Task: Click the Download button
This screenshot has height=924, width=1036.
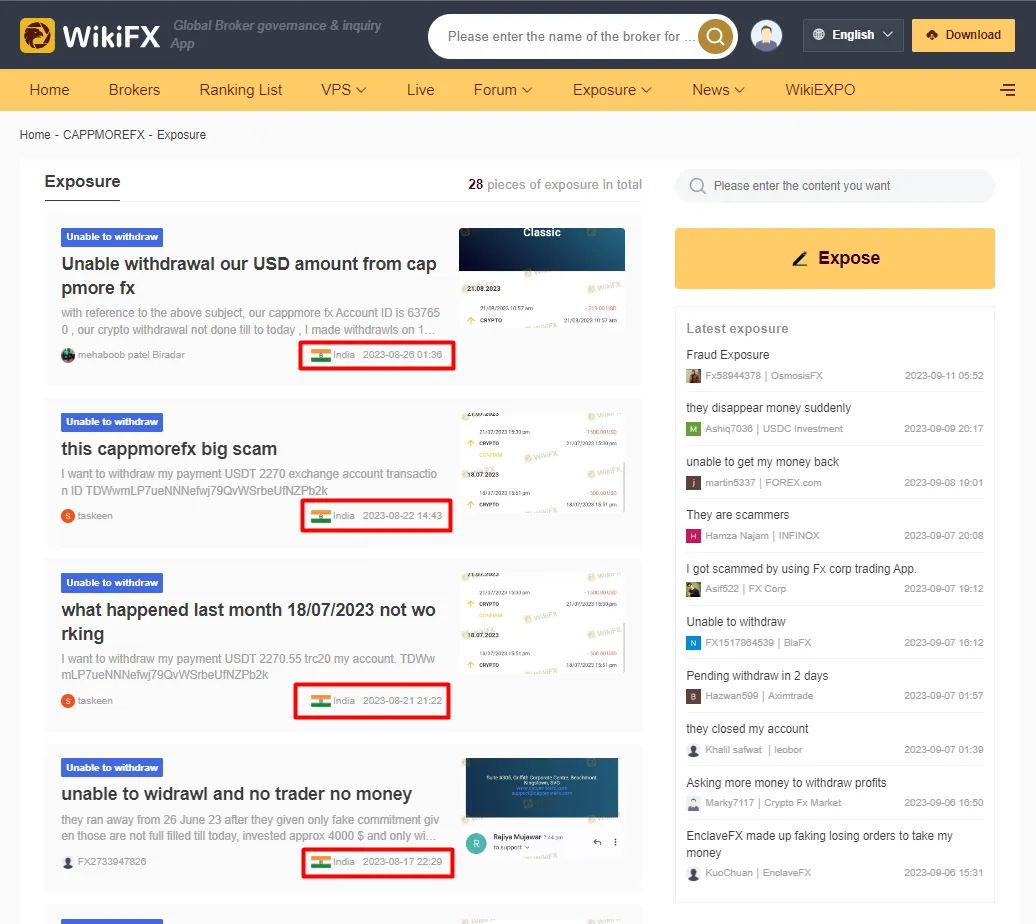Action: pos(963,35)
